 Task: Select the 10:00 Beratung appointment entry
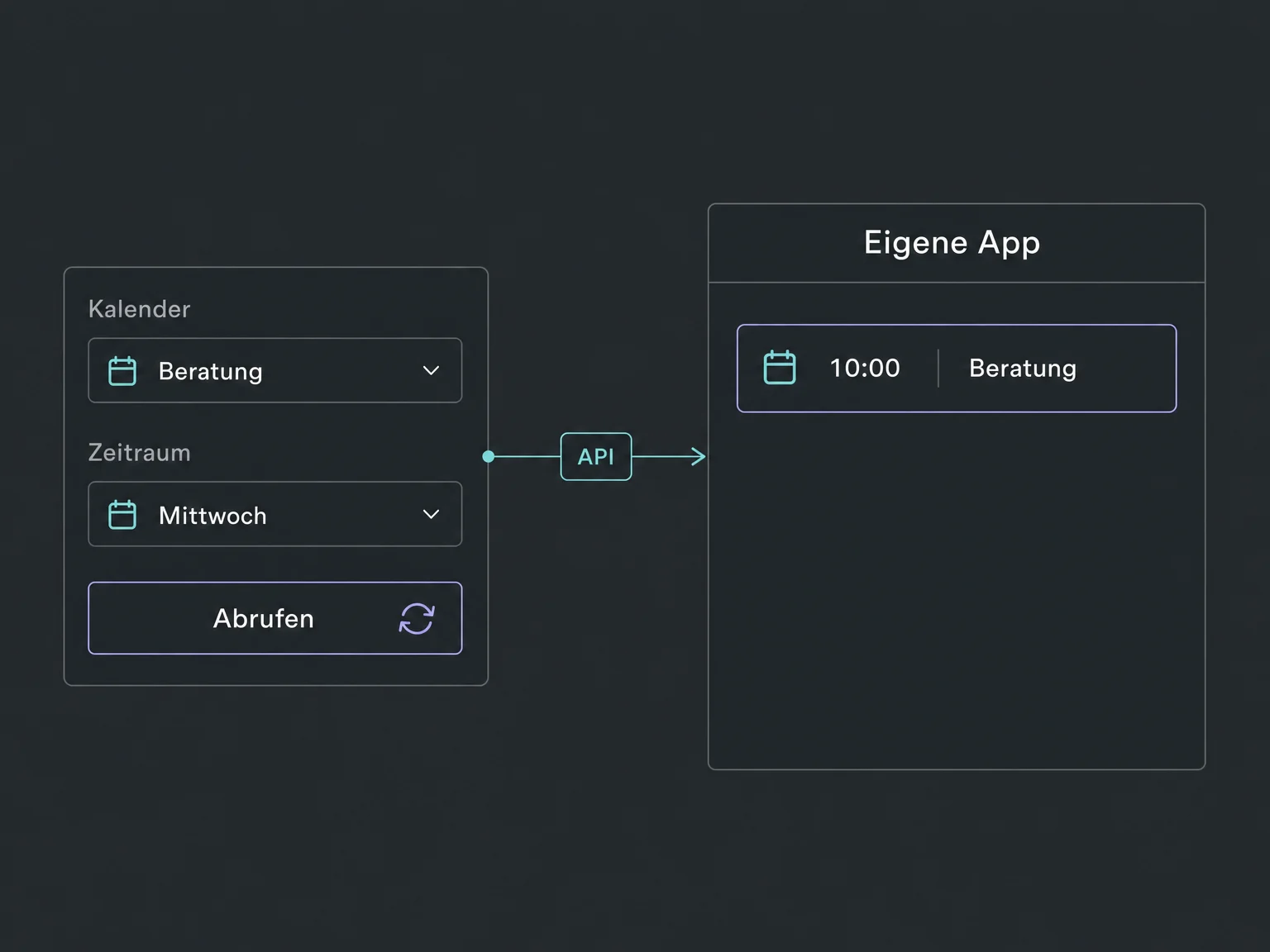(957, 369)
